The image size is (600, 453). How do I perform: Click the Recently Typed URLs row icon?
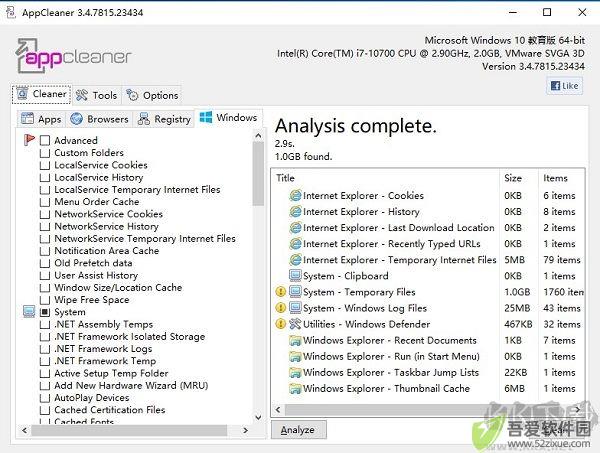point(295,244)
